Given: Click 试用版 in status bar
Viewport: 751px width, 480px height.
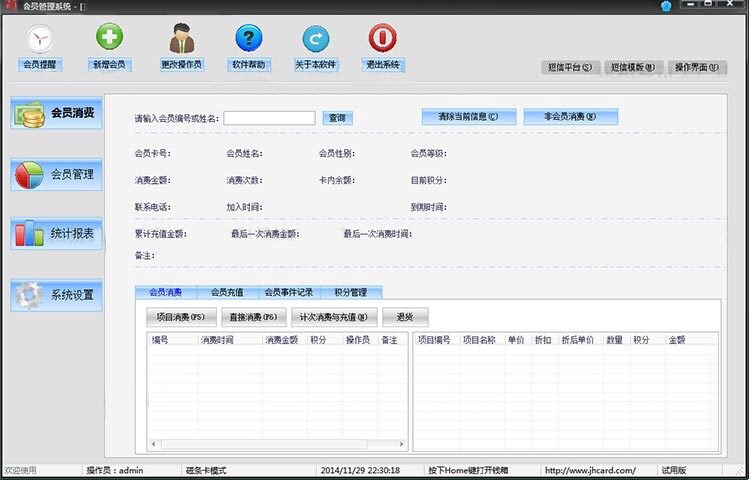Looking at the screenshot, I should click(674, 470).
